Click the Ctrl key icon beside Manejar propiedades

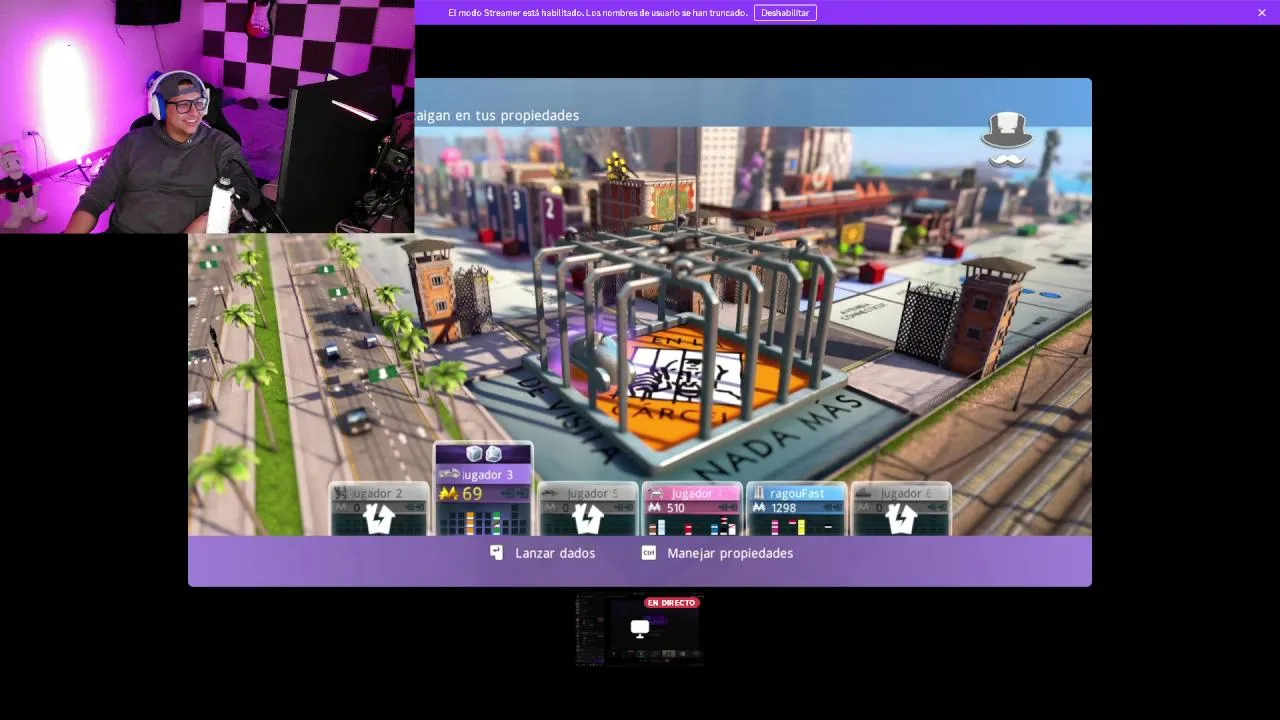[648, 553]
